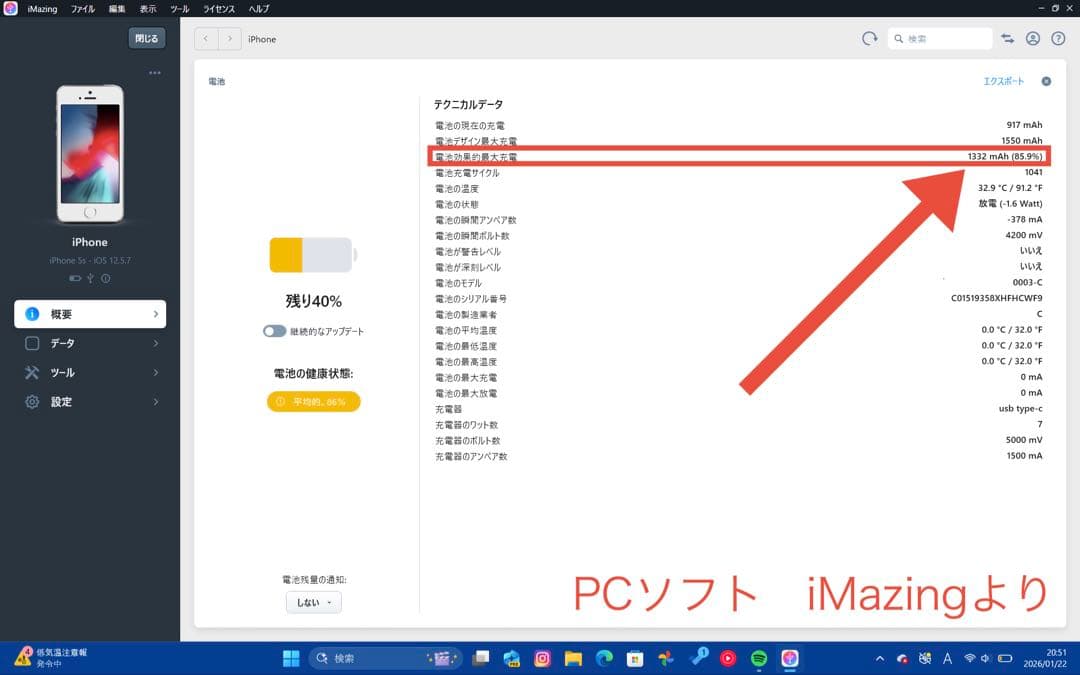Select the データ (Data) sidebar item
Image resolution: width=1080 pixels, height=675 pixels.
point(62,343)
